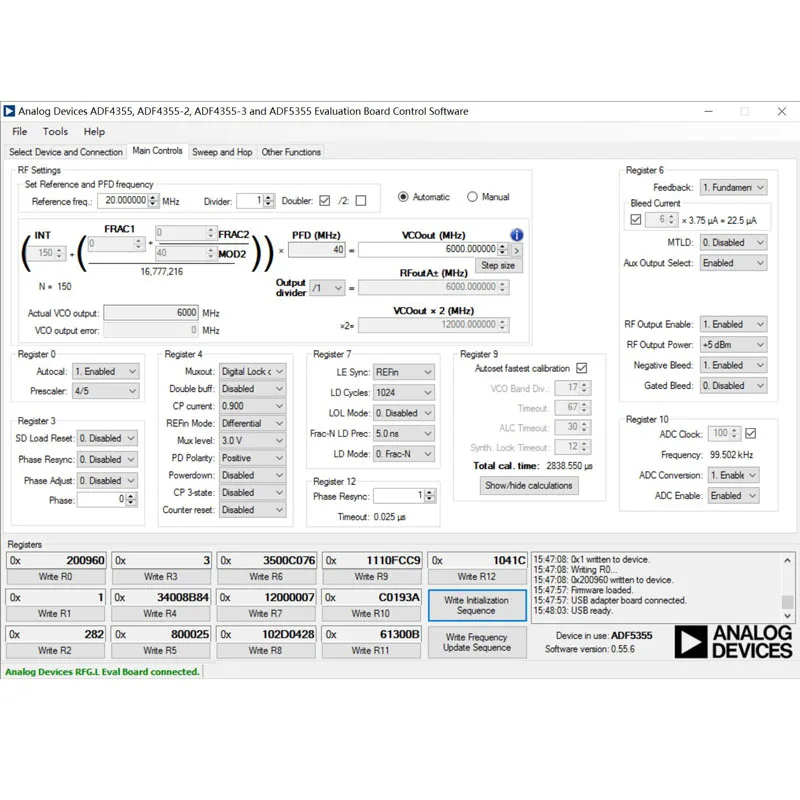Switch to Select Device and Connection tab
The height and width of the screenshot is (800, 800).
click(66, 152)
